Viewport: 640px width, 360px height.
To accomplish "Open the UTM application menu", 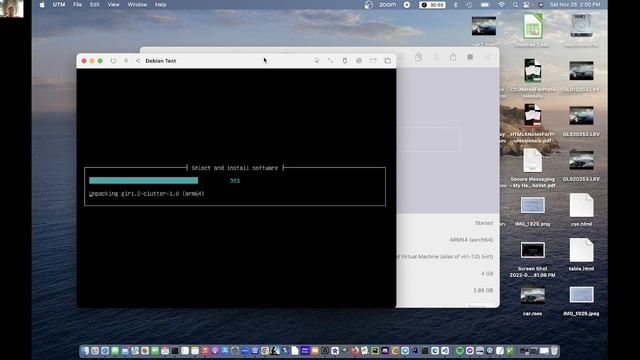I will (x=59, y=5).
